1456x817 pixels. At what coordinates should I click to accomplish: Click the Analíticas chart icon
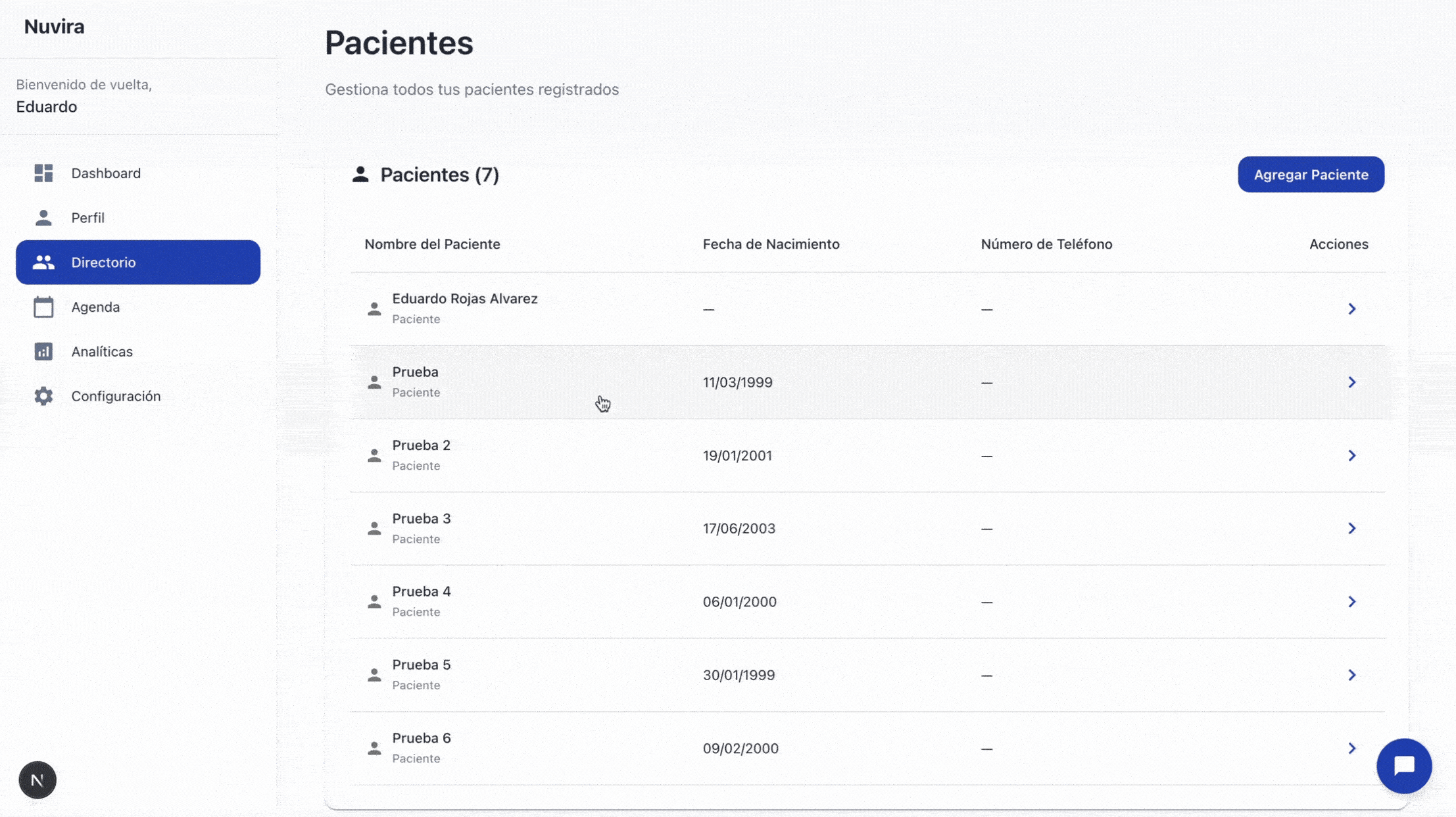(x=43, y=352)
